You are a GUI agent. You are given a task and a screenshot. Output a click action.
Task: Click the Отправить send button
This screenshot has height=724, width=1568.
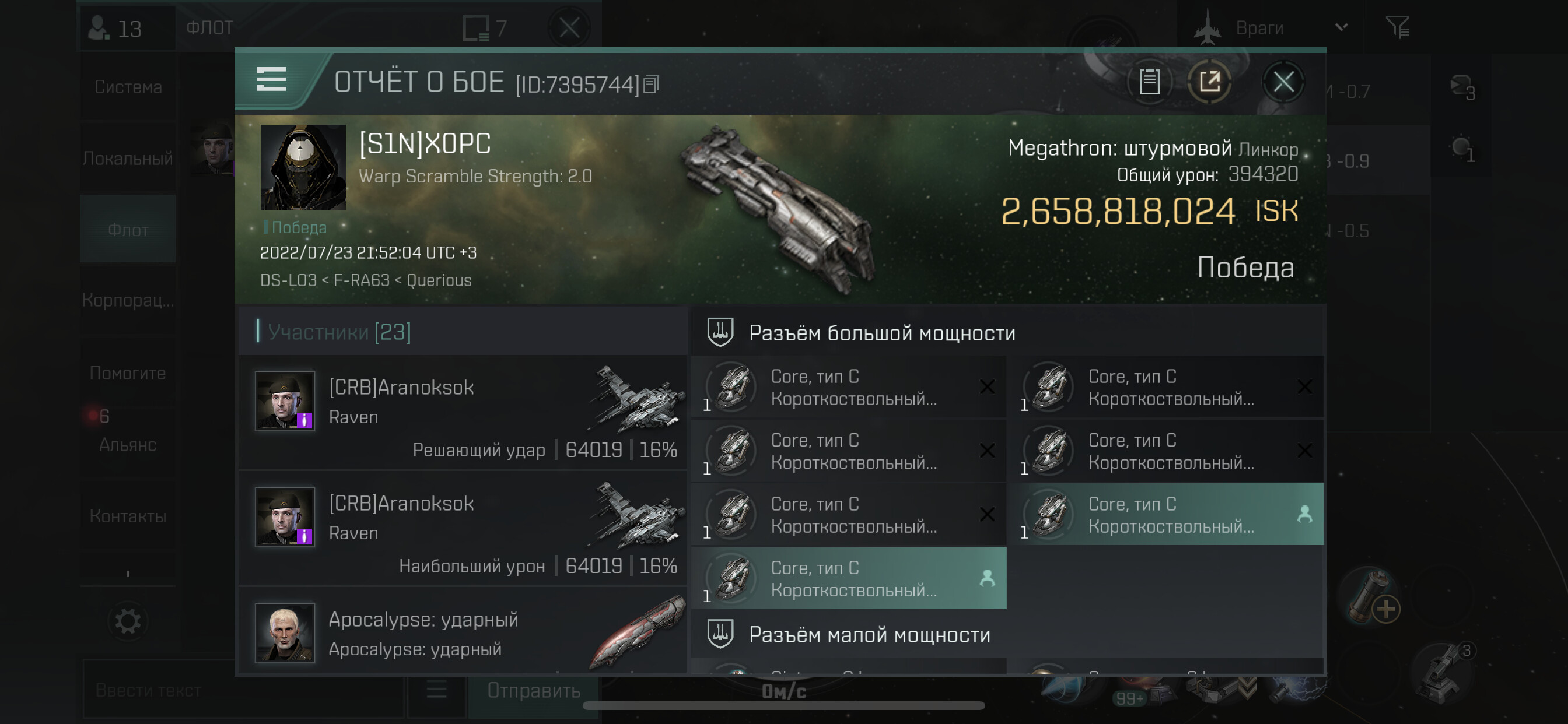pos(533,690)
